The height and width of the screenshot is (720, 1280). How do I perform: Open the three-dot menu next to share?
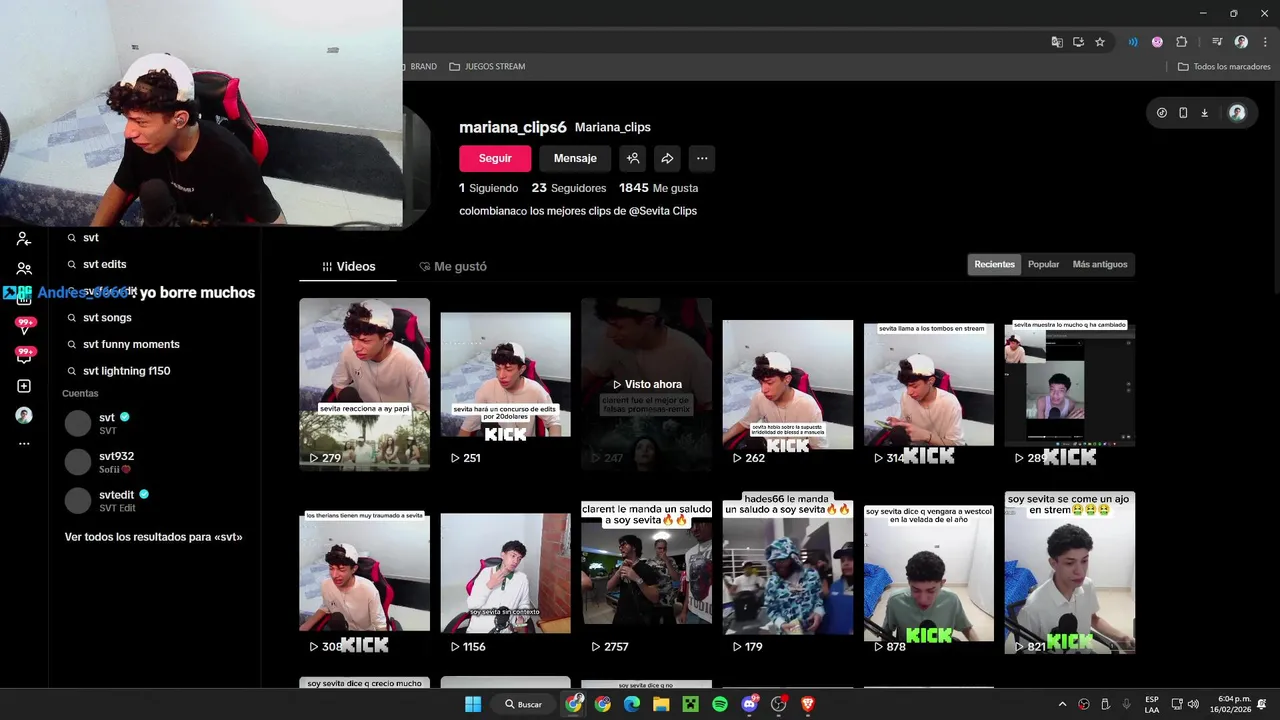click(702, 158)
